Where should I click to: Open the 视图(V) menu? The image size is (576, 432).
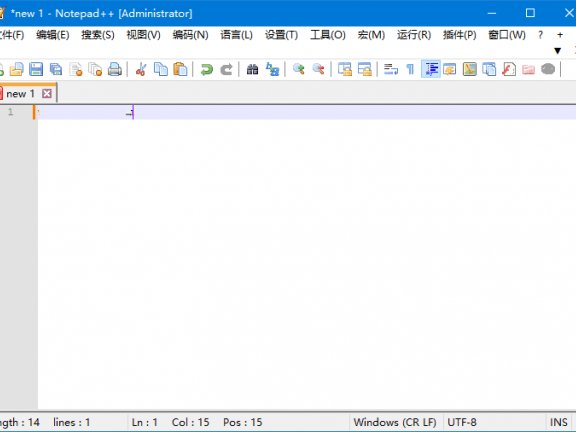point(143,35)
